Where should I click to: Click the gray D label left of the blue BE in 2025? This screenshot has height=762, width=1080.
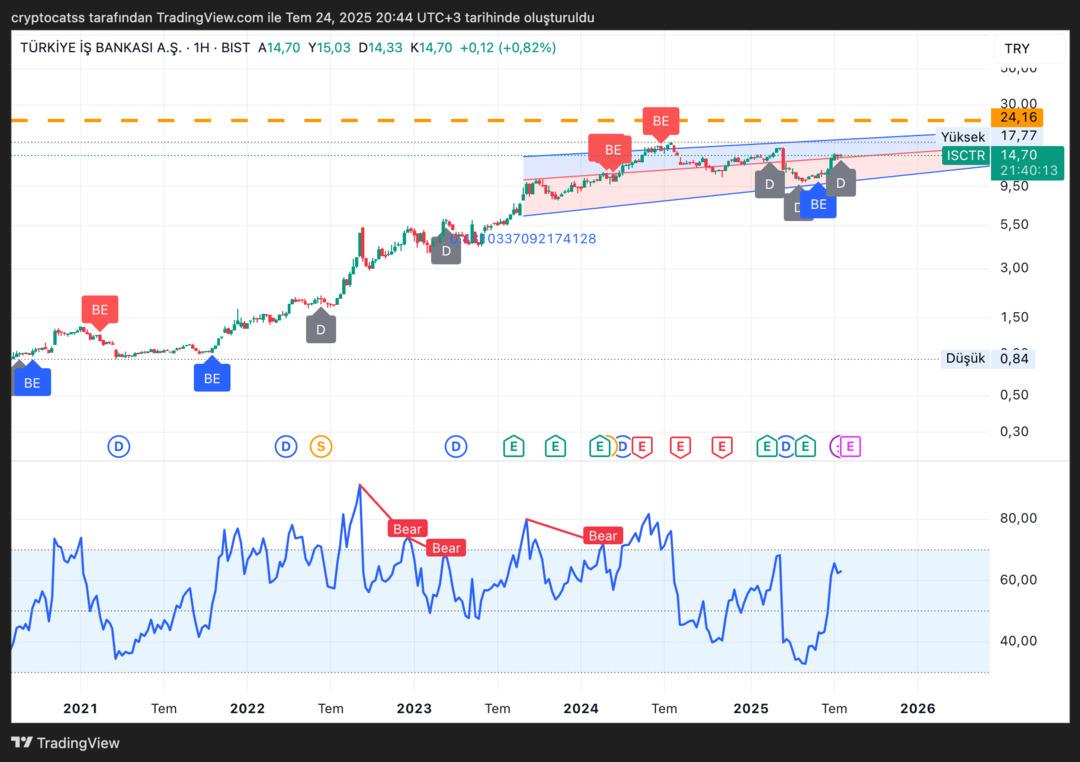(793, 205)
